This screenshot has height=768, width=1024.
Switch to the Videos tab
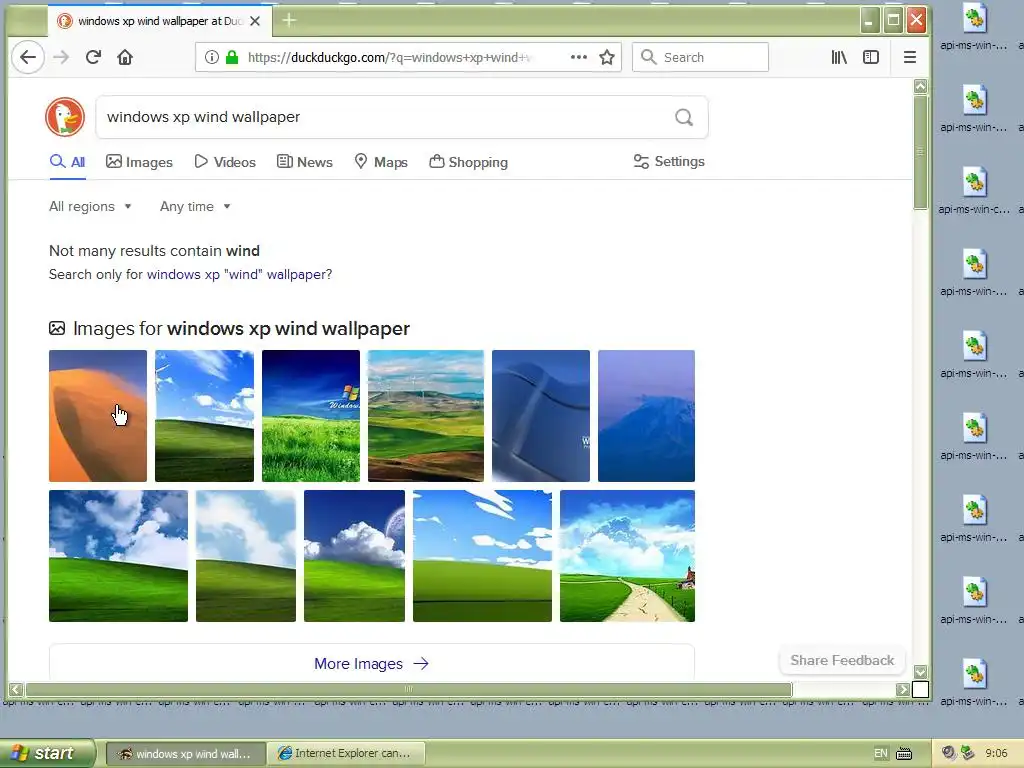click(225, 162)
